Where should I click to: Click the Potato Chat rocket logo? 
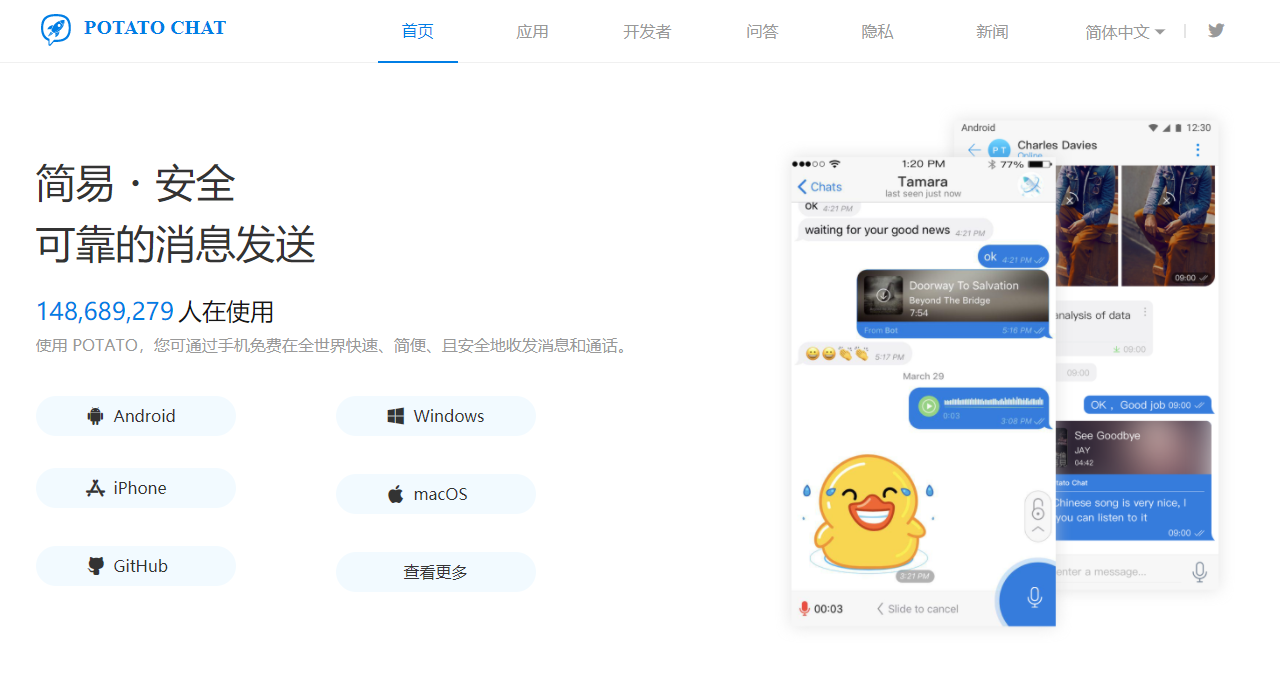coord(56,29)
